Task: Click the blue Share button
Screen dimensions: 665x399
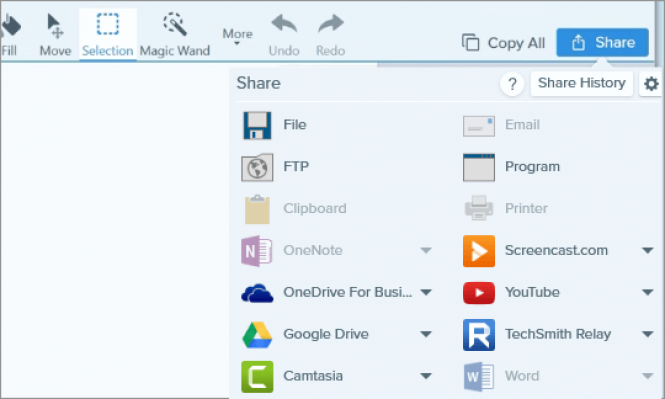Action: coord(602,42)
